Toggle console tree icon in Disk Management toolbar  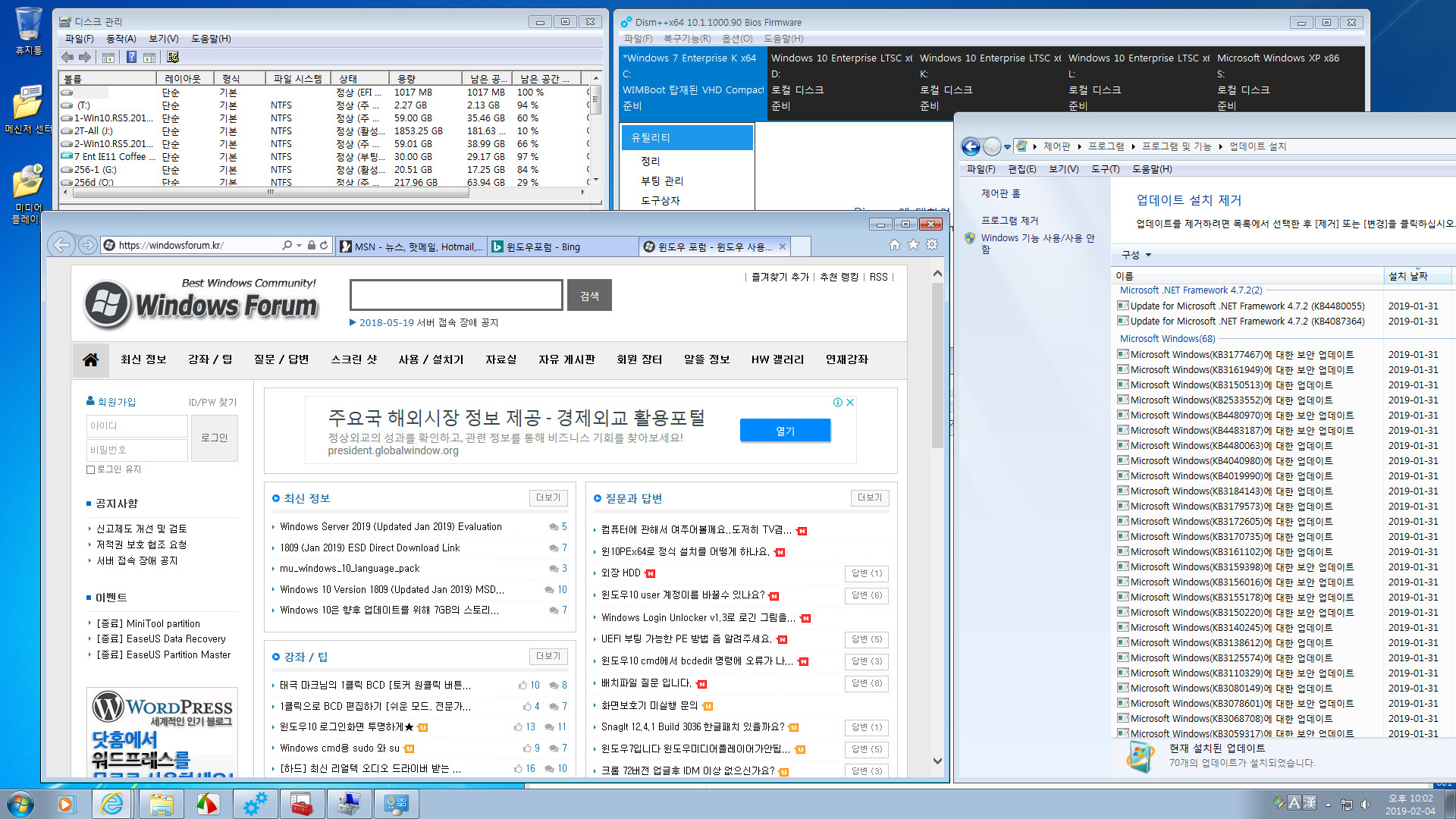point(108,58)
